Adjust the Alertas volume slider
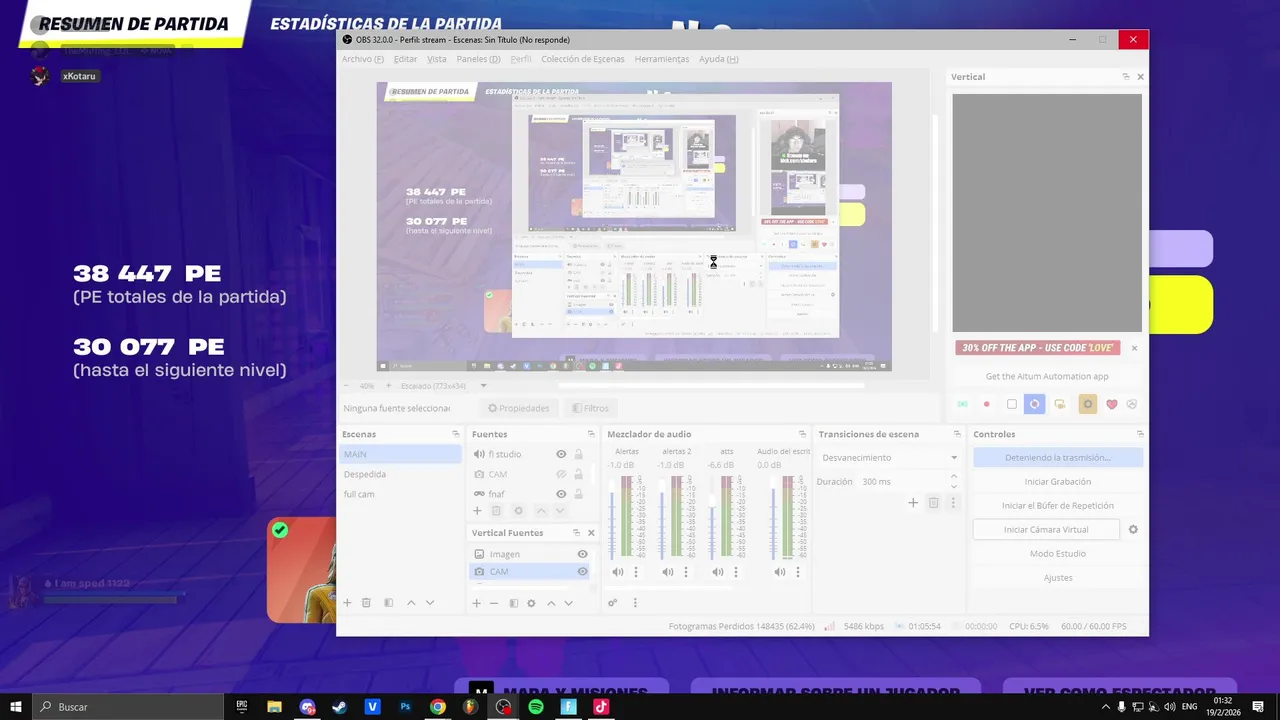The width and height of the screenshot is (1280, 720). click(x=613, y=517)
